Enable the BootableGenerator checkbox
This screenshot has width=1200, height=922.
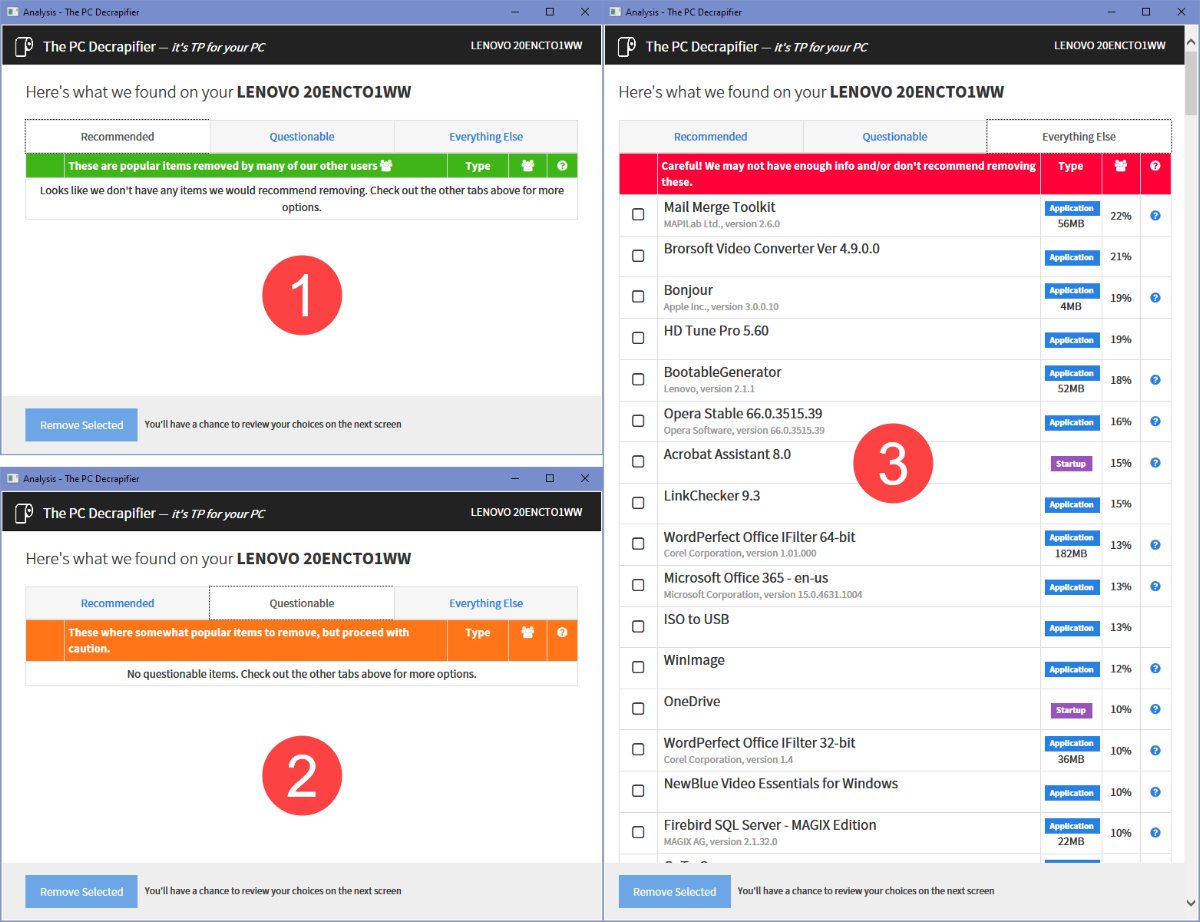pyautogui.click(x=638, y=380)
